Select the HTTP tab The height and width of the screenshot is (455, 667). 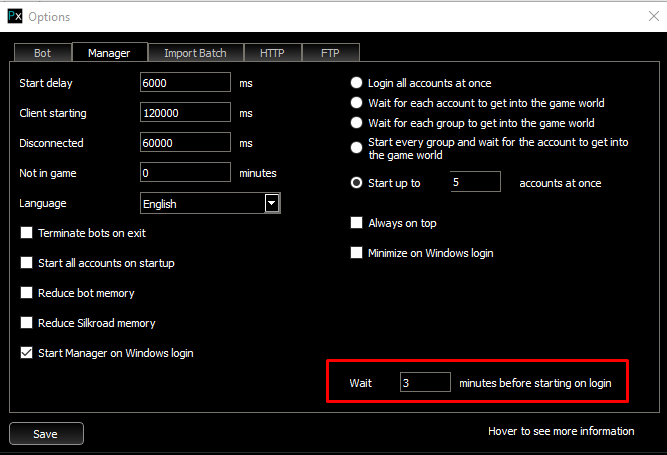(272, 53)
